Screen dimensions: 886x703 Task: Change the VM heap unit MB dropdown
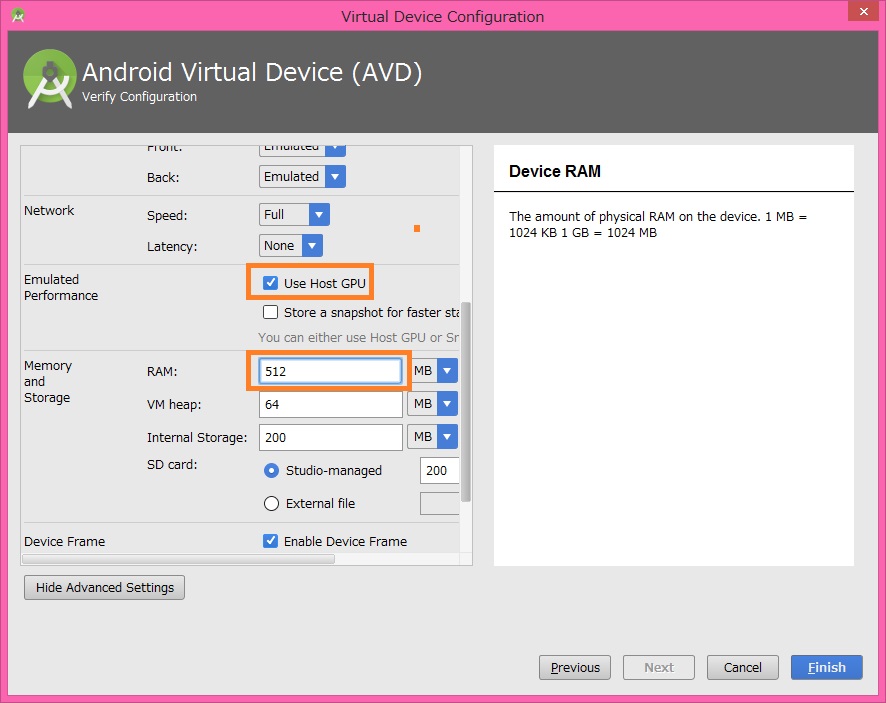click(x=432, y=403)
